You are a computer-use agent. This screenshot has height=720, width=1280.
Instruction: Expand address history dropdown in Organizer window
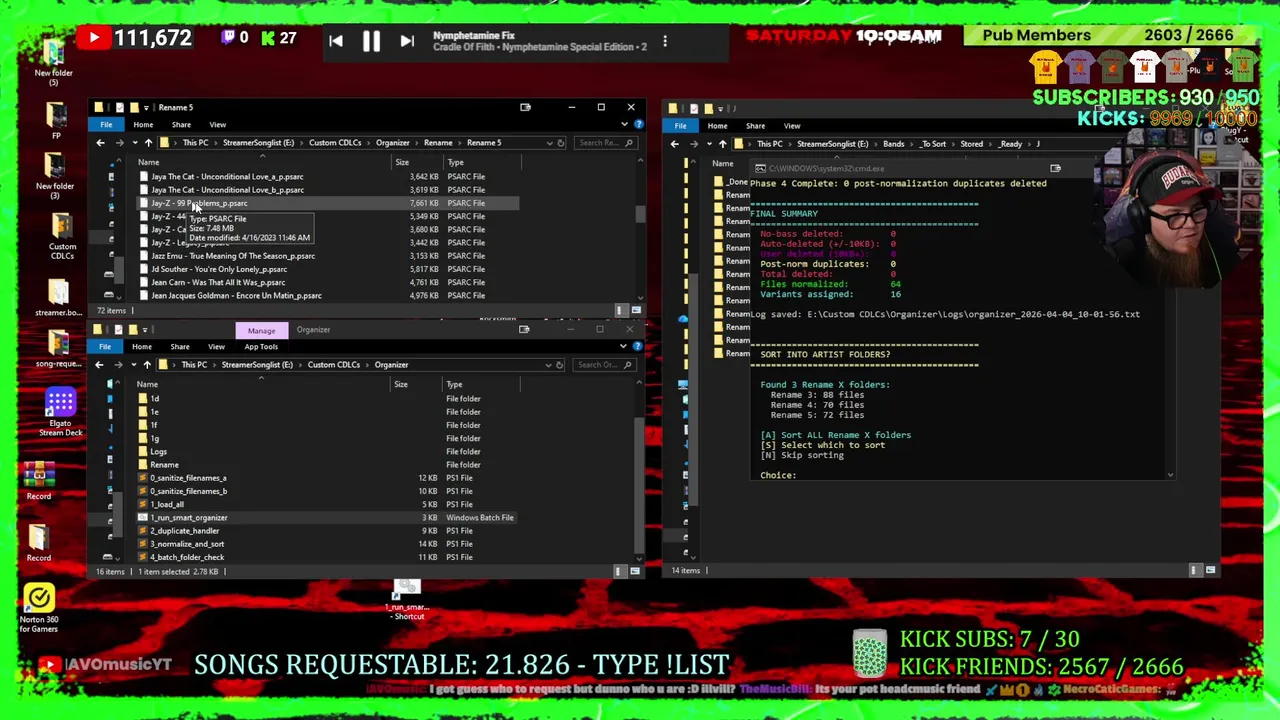point(547,365)
